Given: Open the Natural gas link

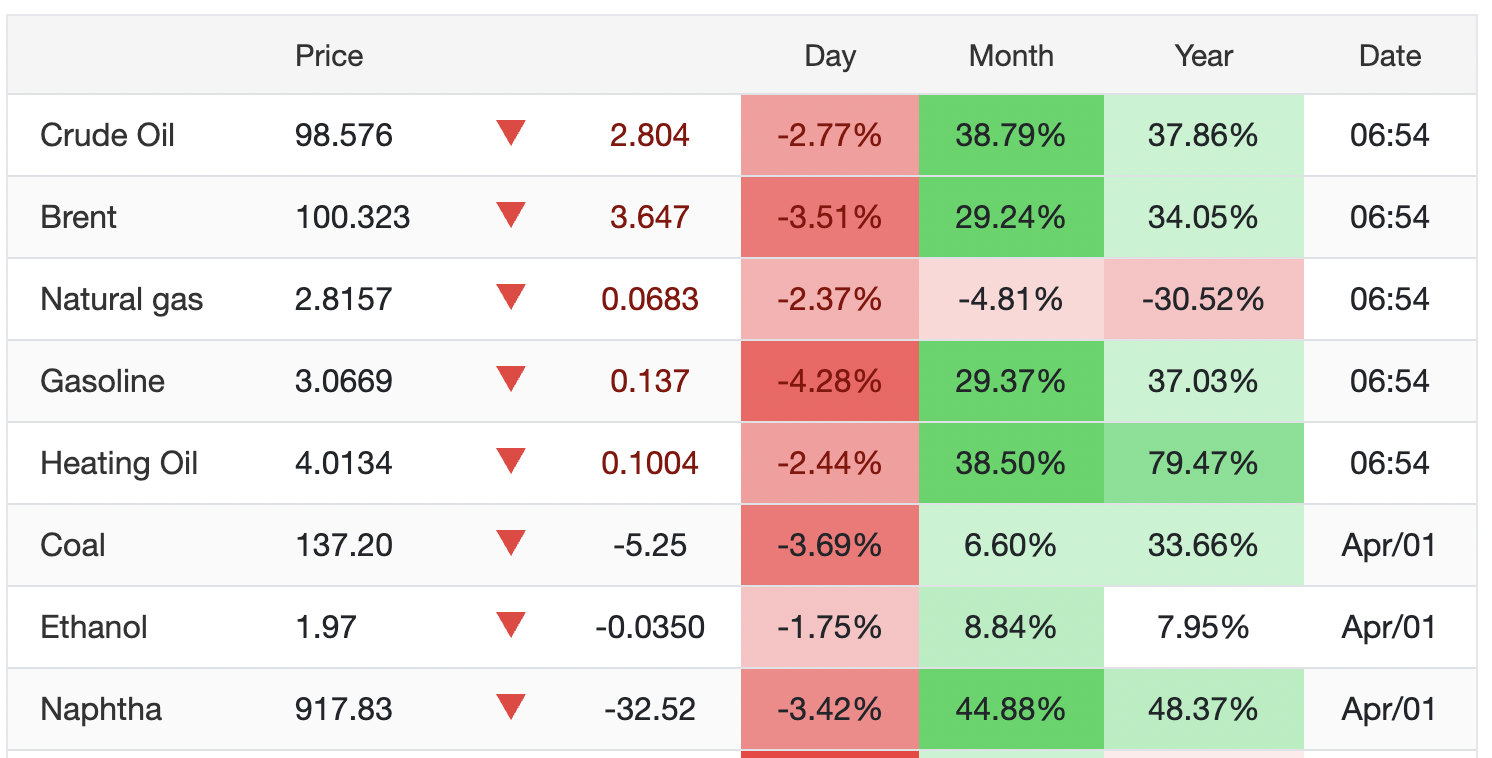Looking at the screenshot, I should [x=121, y=299].
